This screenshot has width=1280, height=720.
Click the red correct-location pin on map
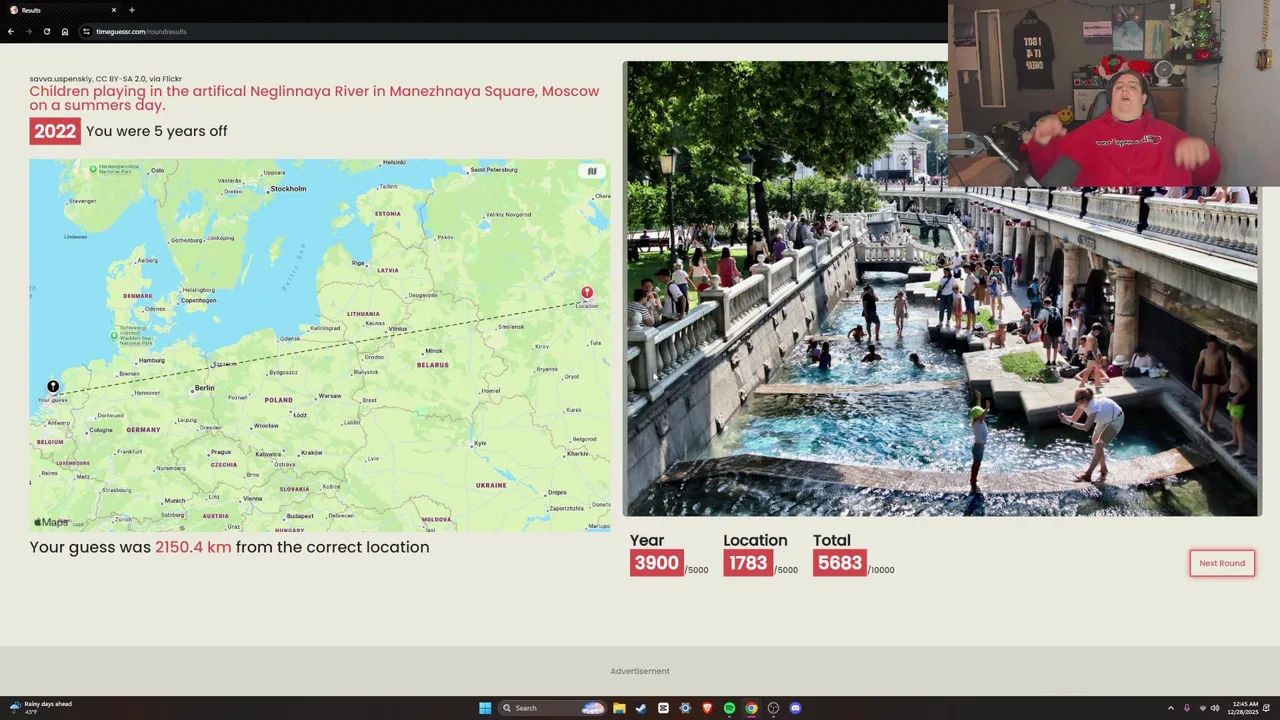(587, 293)
